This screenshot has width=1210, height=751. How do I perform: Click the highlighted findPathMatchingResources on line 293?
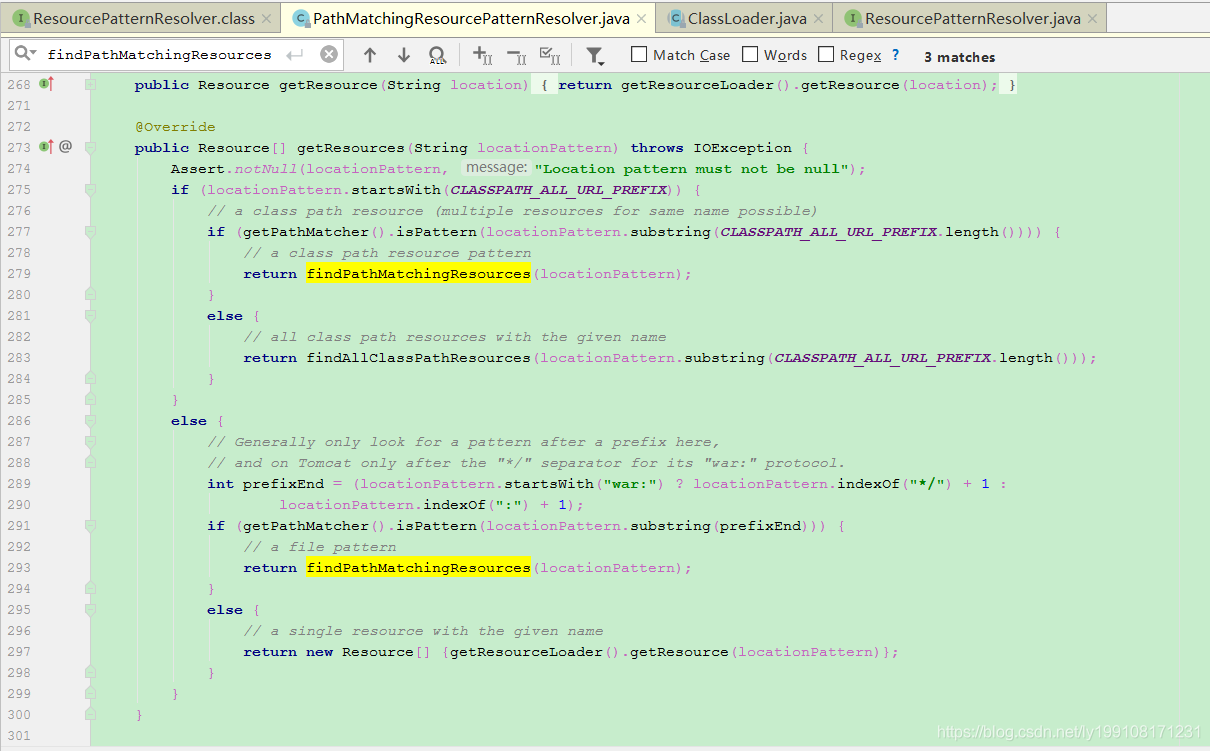point(418,568)
